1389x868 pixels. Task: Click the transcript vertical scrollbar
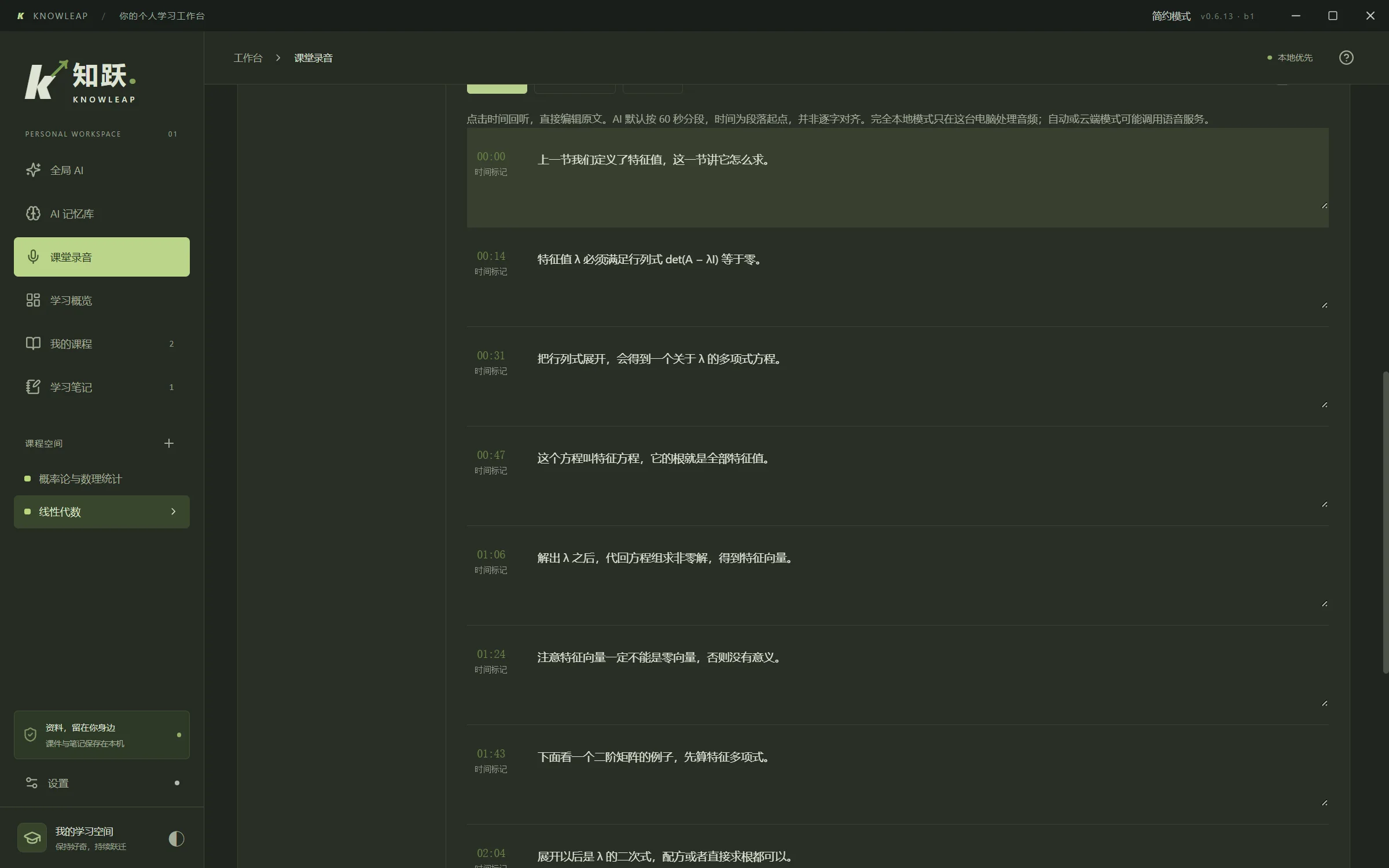1385,522
